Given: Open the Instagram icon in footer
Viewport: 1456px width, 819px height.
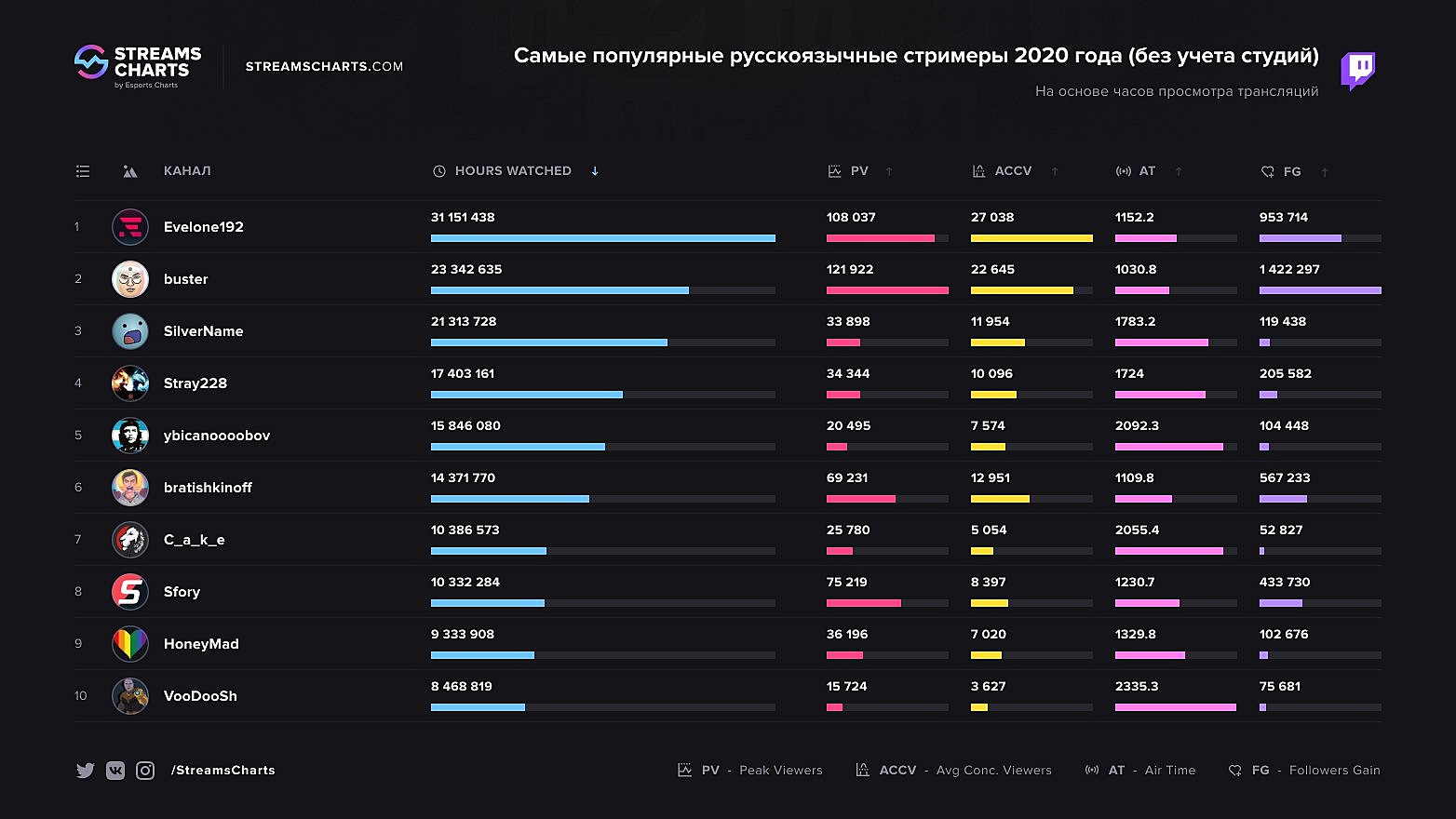Looking at the screenshot, I should [x=145, y=771].
